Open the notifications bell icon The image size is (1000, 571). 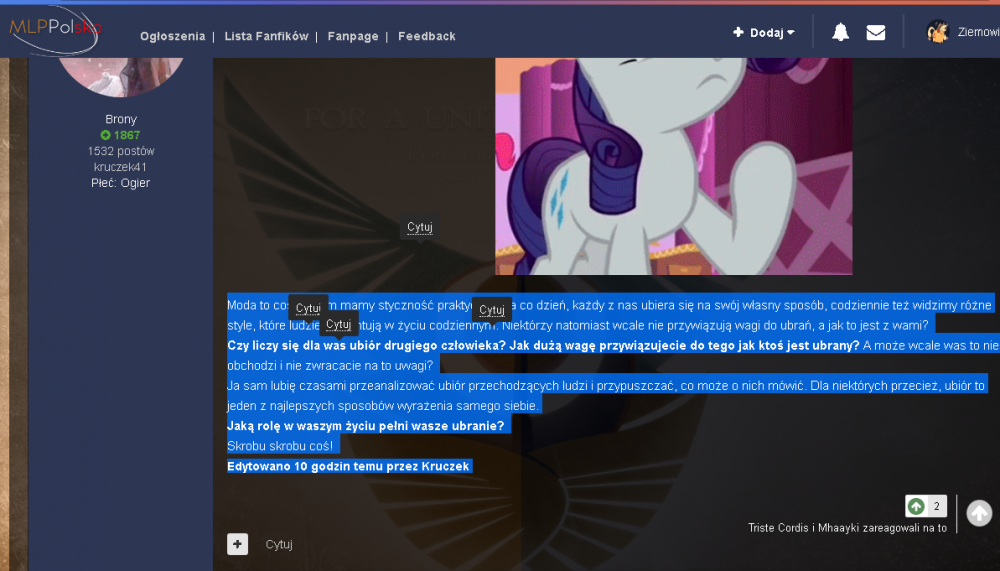[x=840, y=32]
